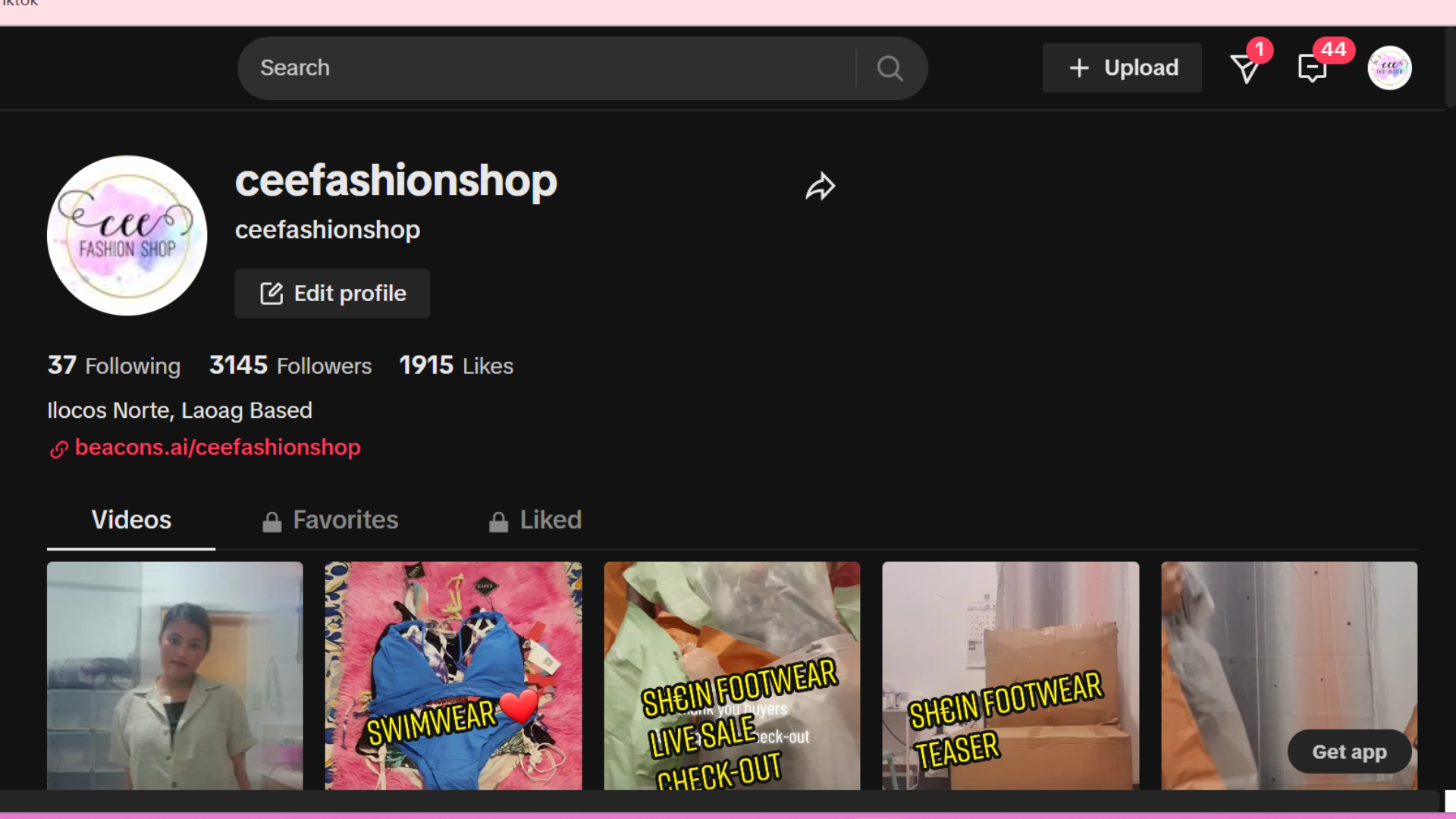Image resolution: width=1456 pixels, height=819 pixels.
Task: Open the Liked tab
Action: click(551, 520)
